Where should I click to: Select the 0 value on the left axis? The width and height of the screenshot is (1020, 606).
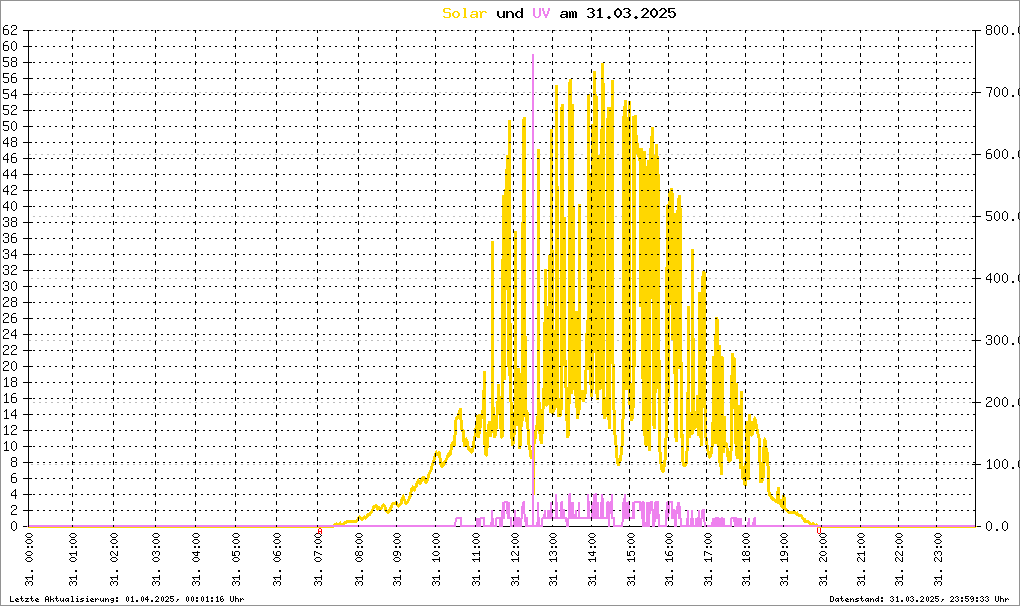(13, 526)
